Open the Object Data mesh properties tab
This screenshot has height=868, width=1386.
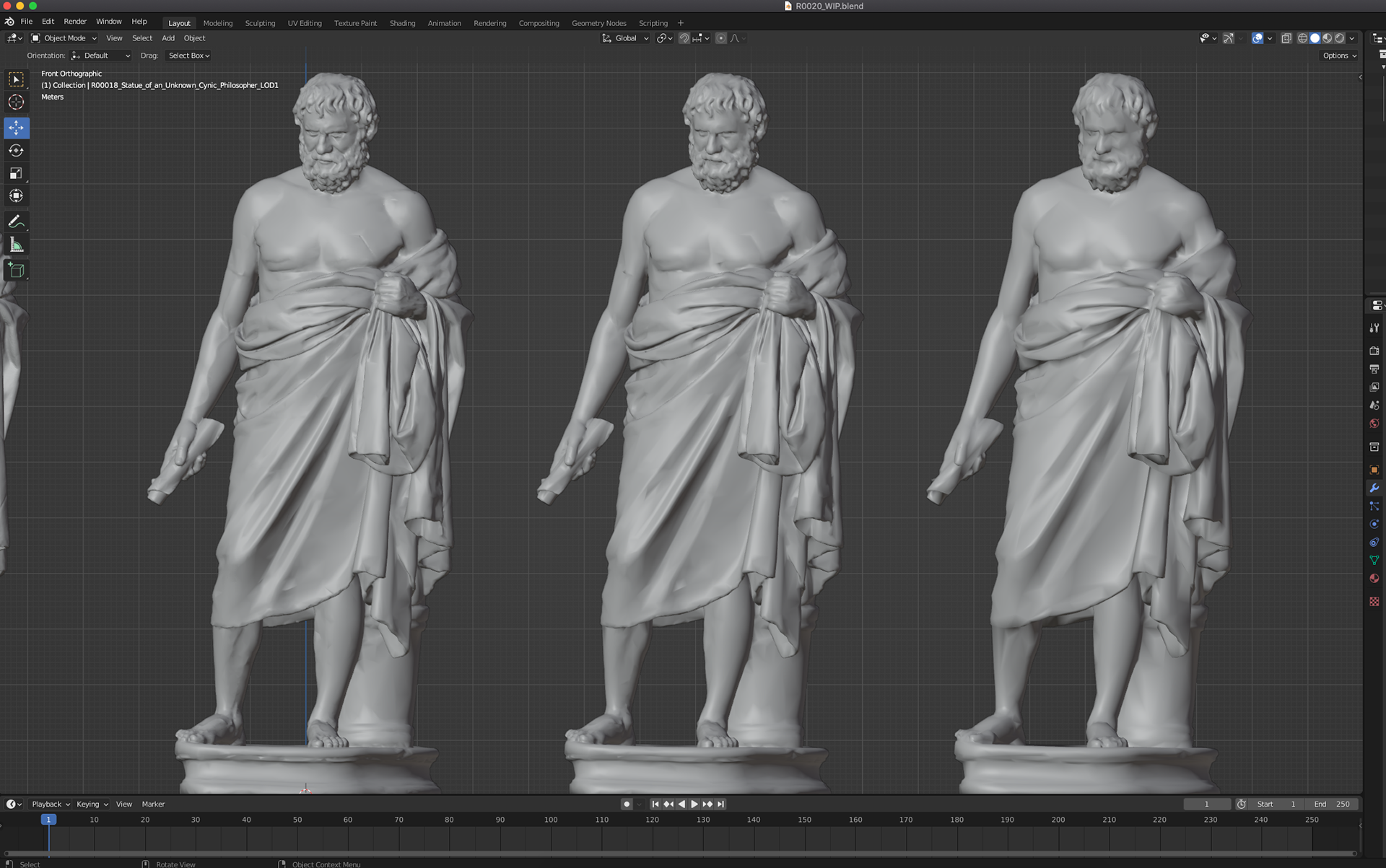(1374, 560)
